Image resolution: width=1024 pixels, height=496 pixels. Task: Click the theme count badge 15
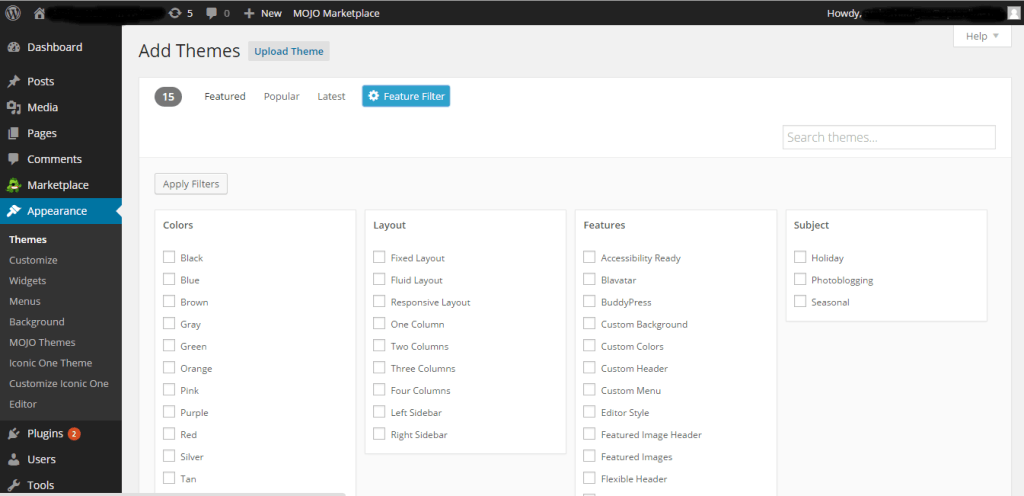(x=168, y=97)
